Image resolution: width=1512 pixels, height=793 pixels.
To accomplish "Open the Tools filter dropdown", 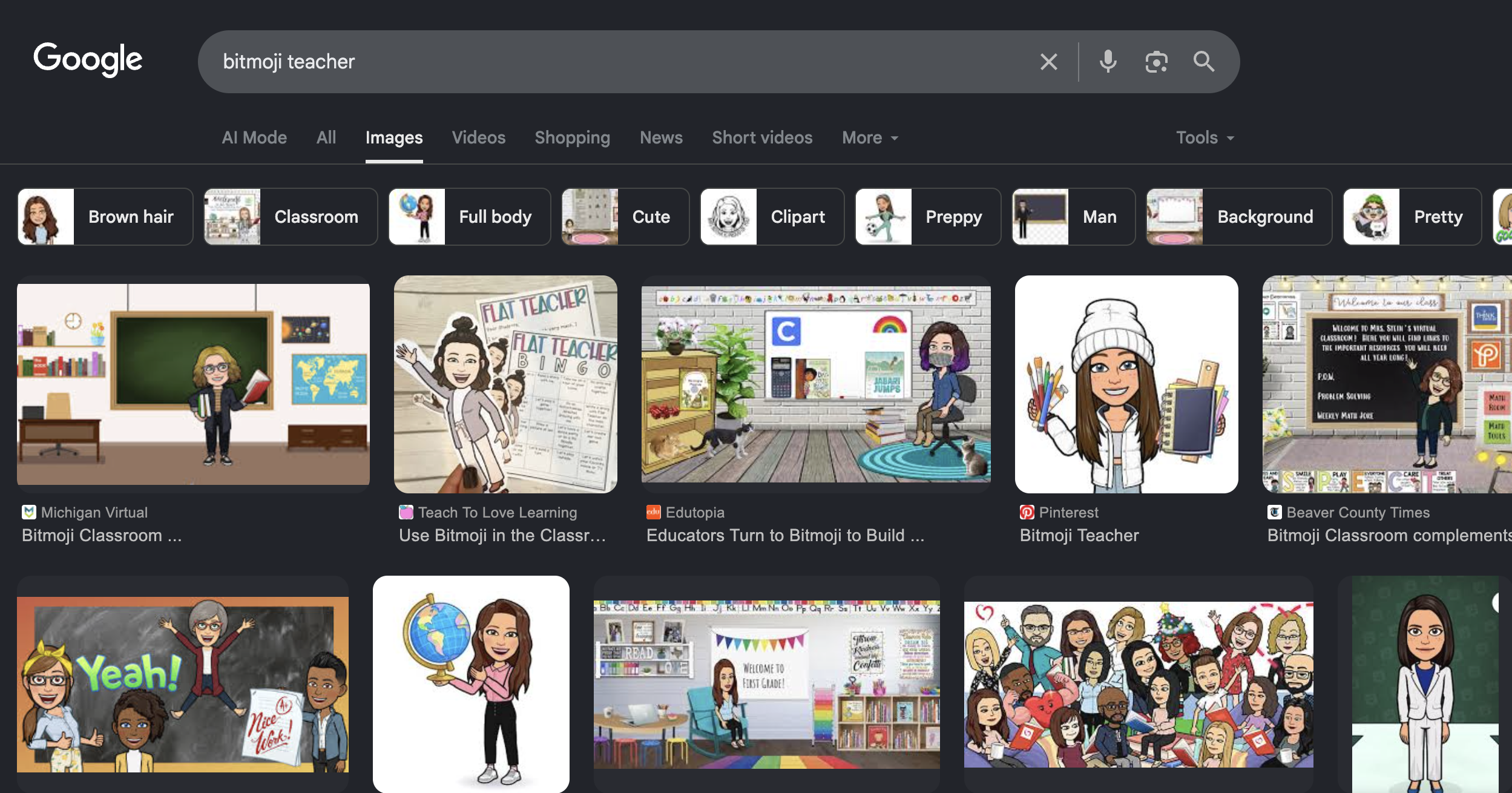I will tap(1205, 138).
